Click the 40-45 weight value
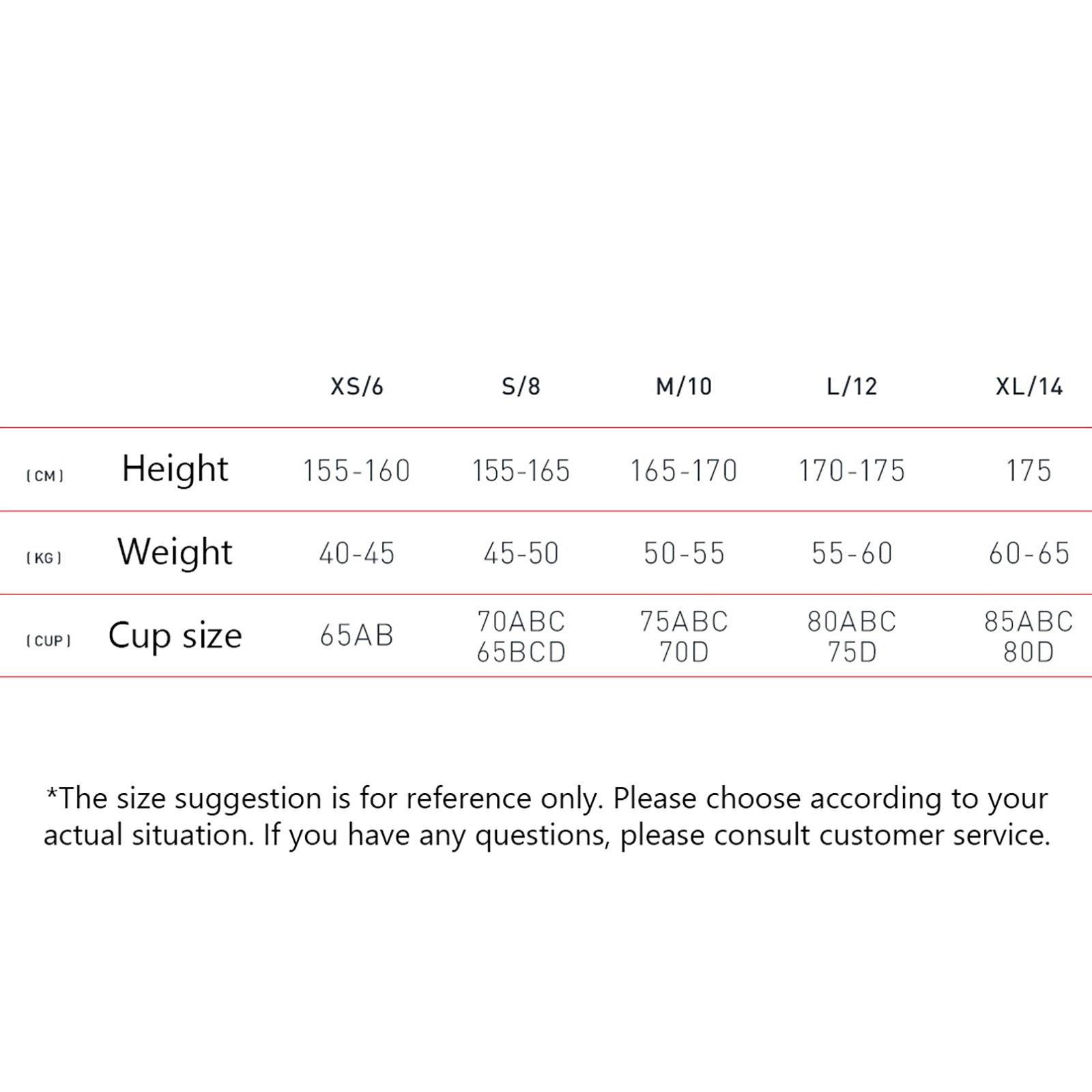 click(x=357, y=554)
